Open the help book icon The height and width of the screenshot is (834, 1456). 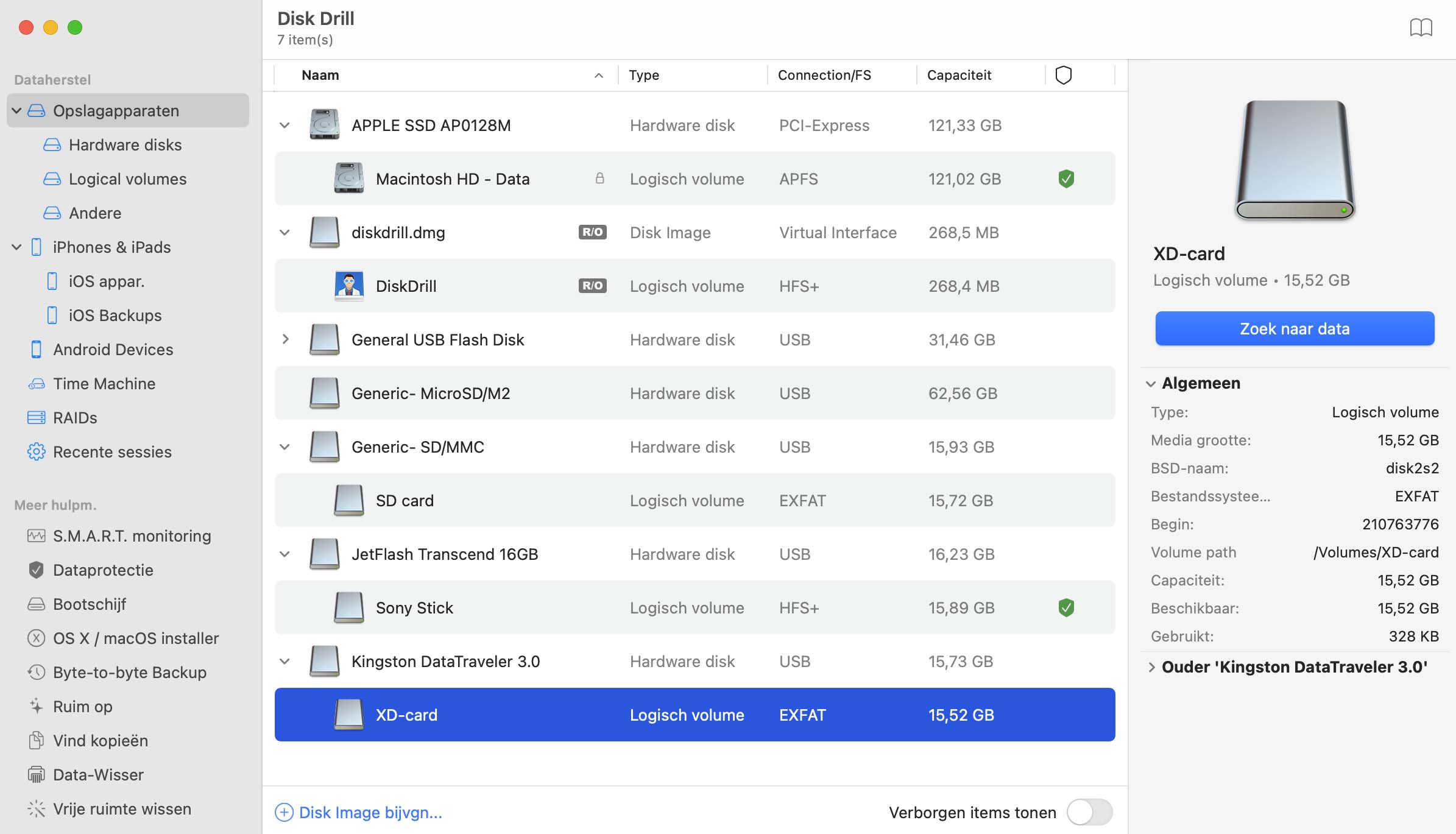[1421, 27]
